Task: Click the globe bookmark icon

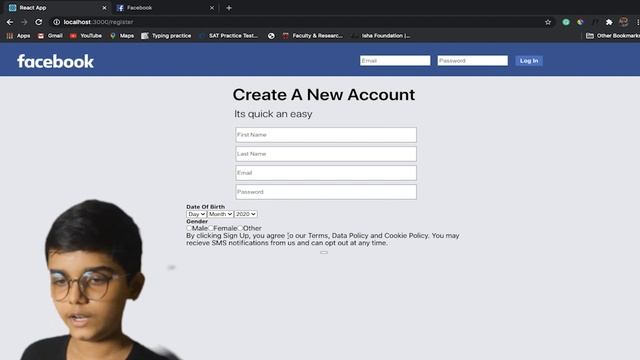Action: click(271, 36)
